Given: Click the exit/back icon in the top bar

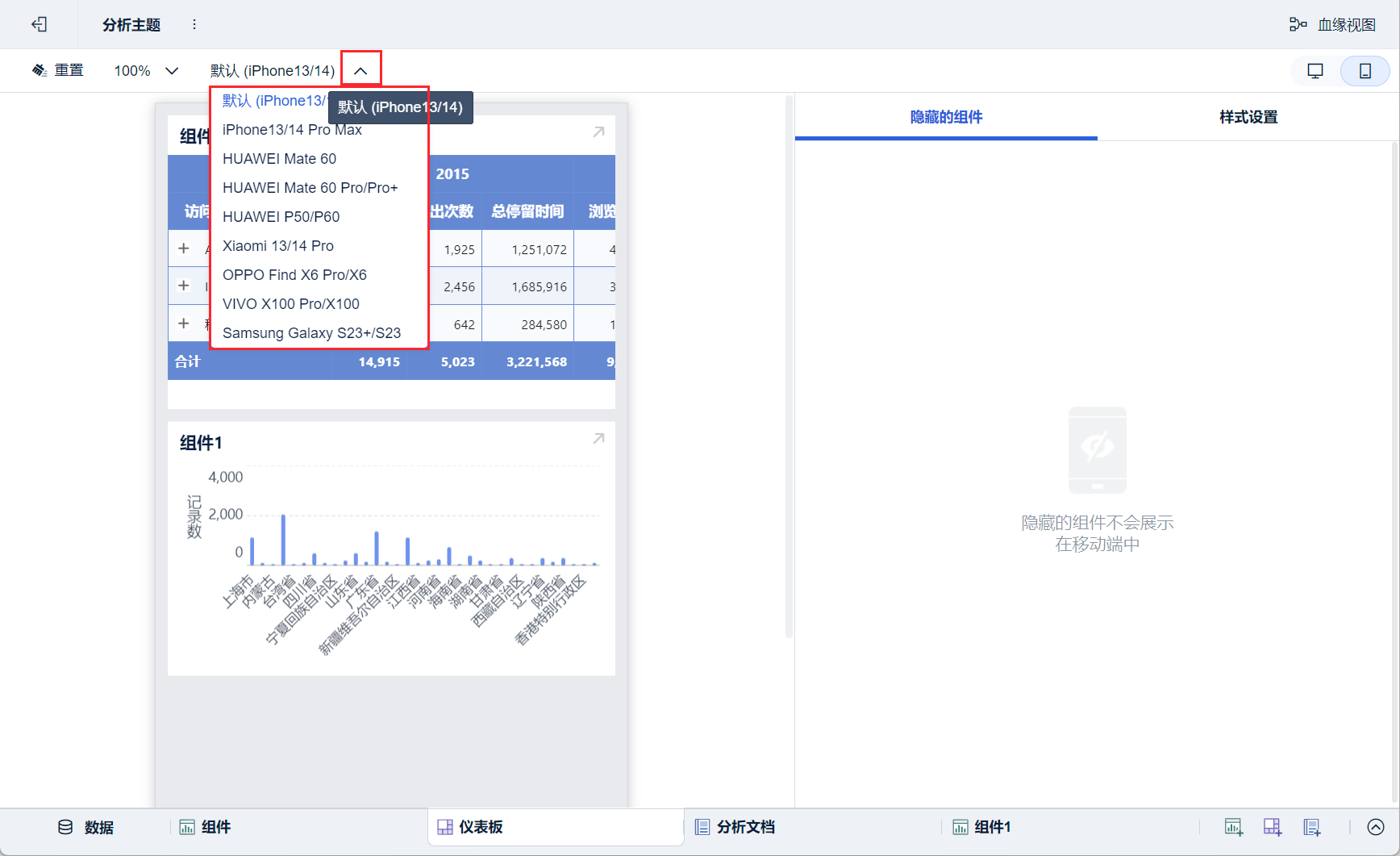Looking at the screenshot, I should [39, 24].
